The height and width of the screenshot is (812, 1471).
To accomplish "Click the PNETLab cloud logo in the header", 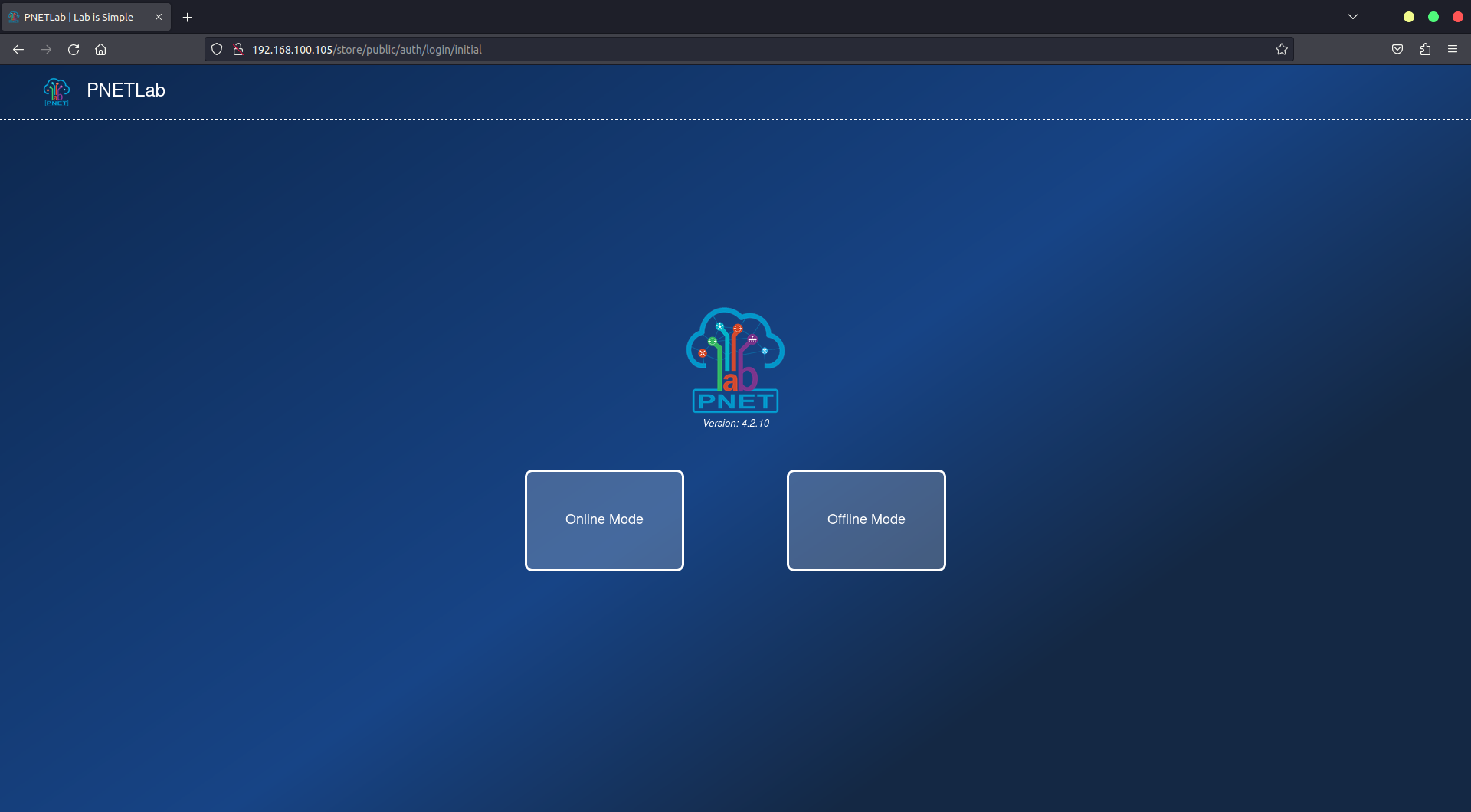I will pyautogui.click(x=56, y=91).
